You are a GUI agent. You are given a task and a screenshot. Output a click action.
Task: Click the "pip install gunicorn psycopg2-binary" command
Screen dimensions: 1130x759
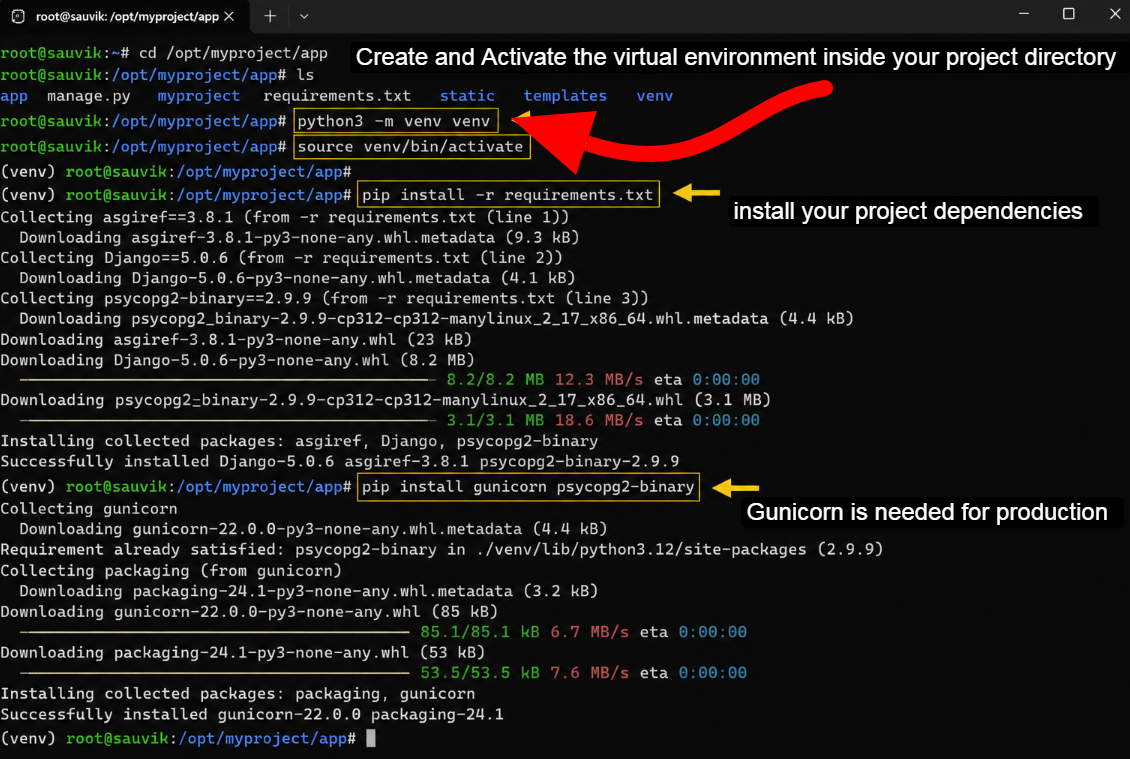(x=528, y=487)
